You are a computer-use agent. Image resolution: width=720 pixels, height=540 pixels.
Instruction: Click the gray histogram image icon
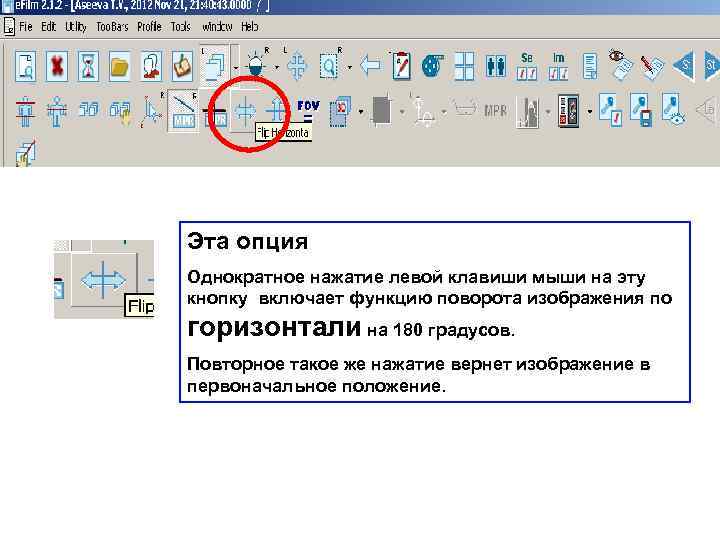click(x=527, y=112)
